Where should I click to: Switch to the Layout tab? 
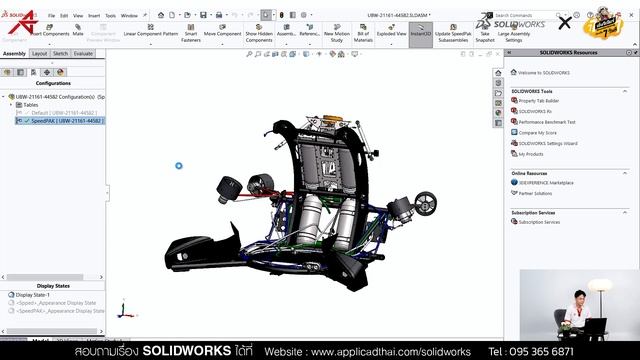(x=40, y=53)
